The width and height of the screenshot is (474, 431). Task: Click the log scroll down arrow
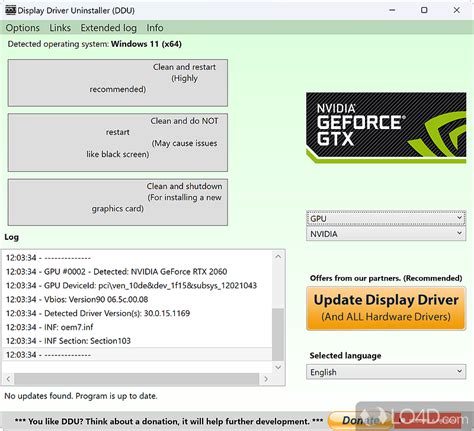click(278, 367)
